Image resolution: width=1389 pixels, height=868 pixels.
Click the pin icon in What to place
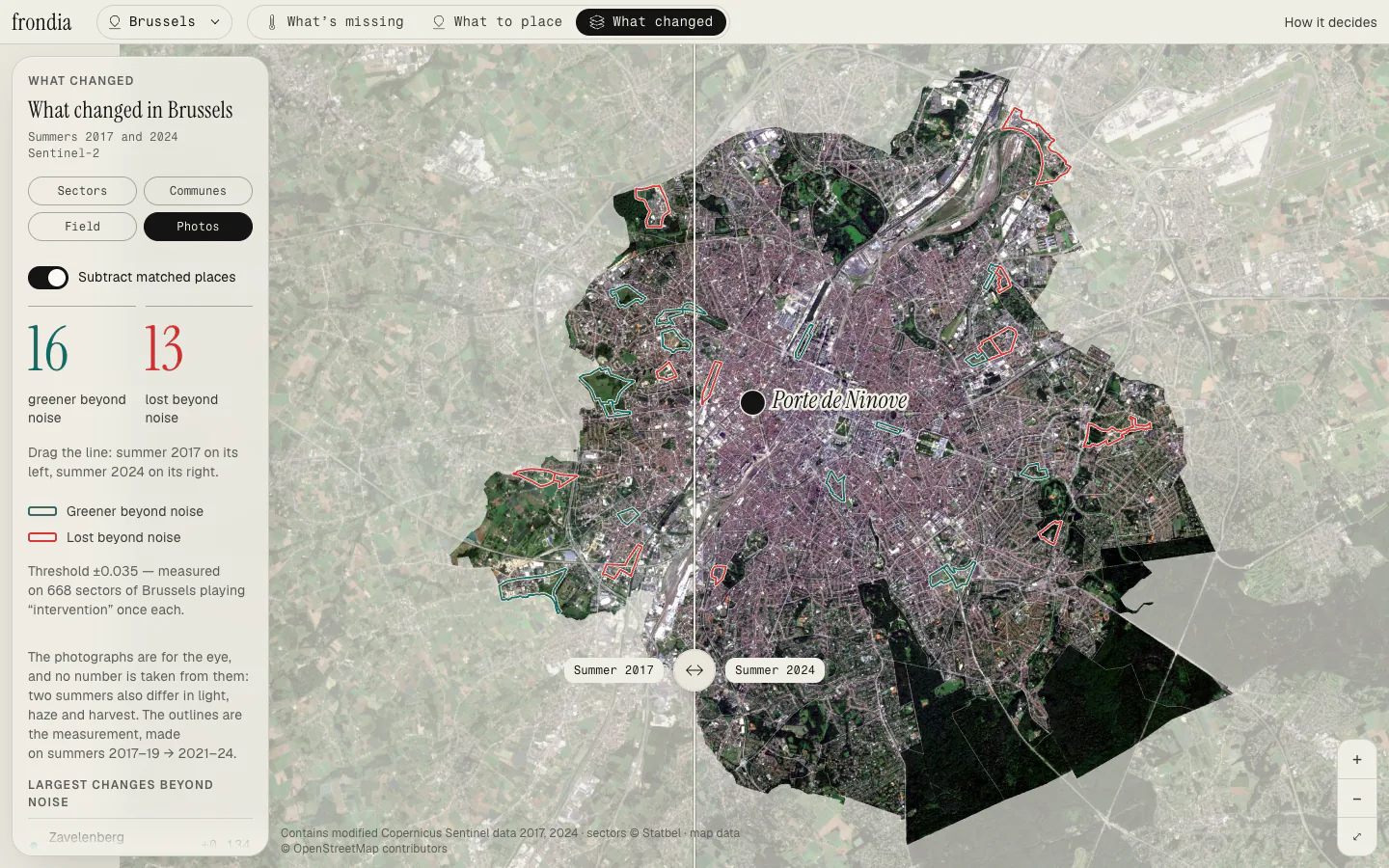439,21
